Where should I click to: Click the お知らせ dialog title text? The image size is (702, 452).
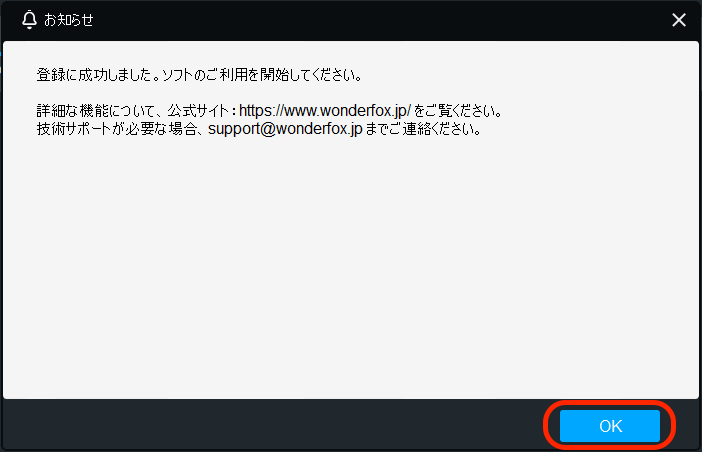pos(68,20)
